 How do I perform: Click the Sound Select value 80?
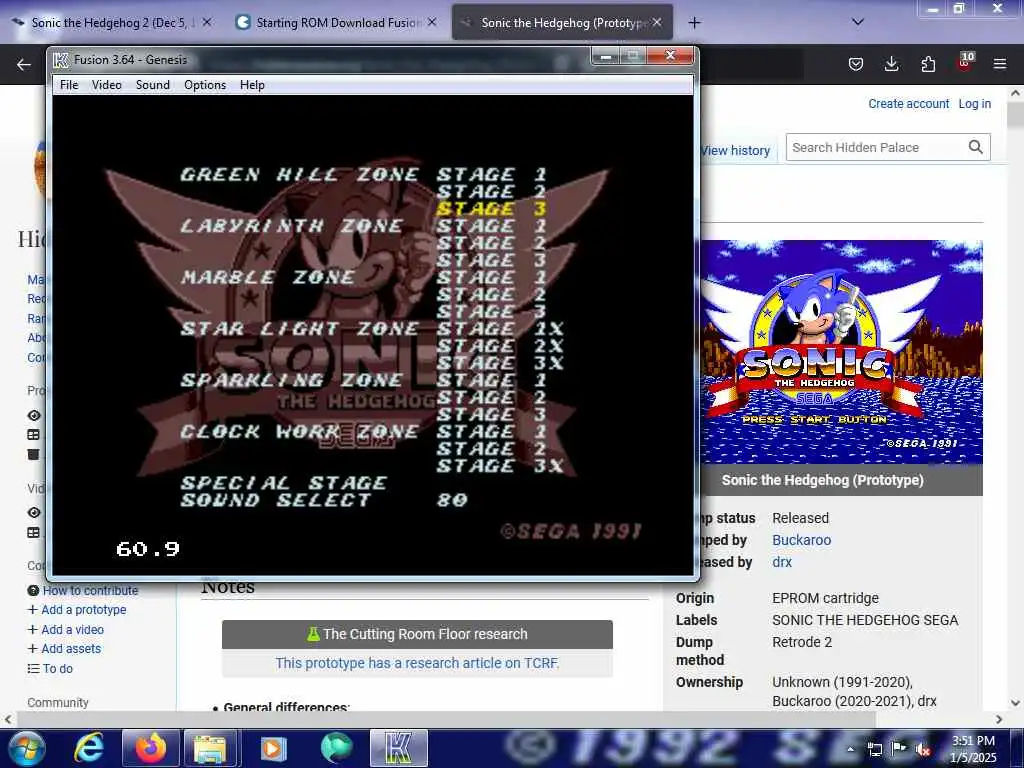[452, 500]
